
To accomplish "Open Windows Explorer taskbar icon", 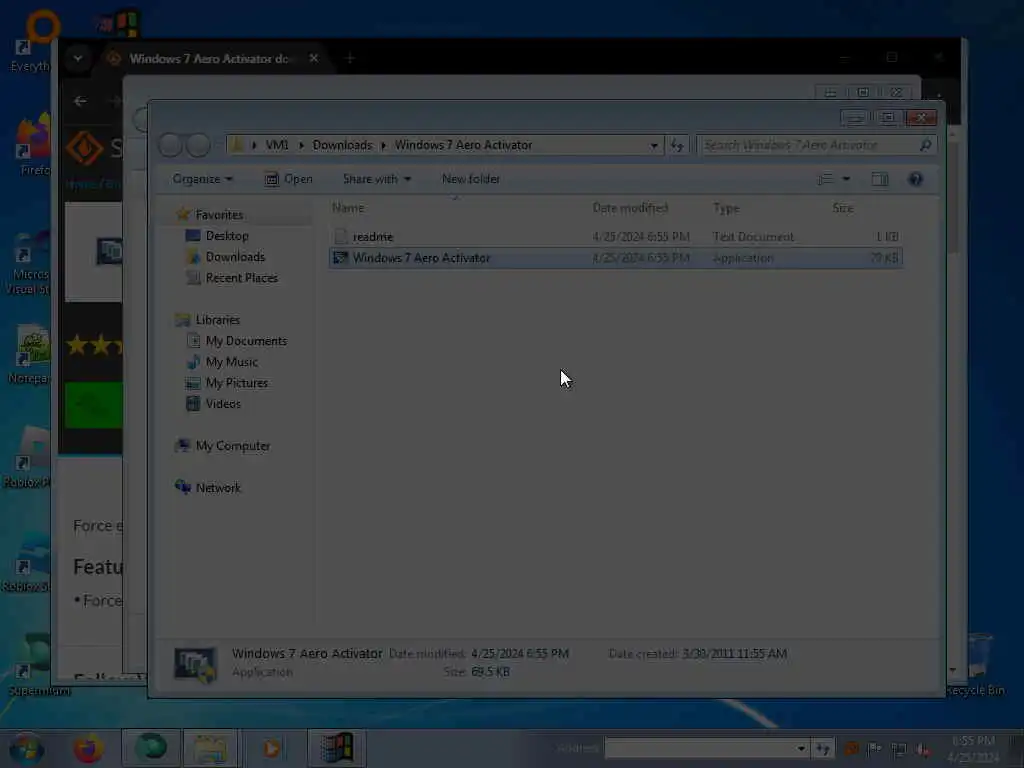I will [210, 748].
